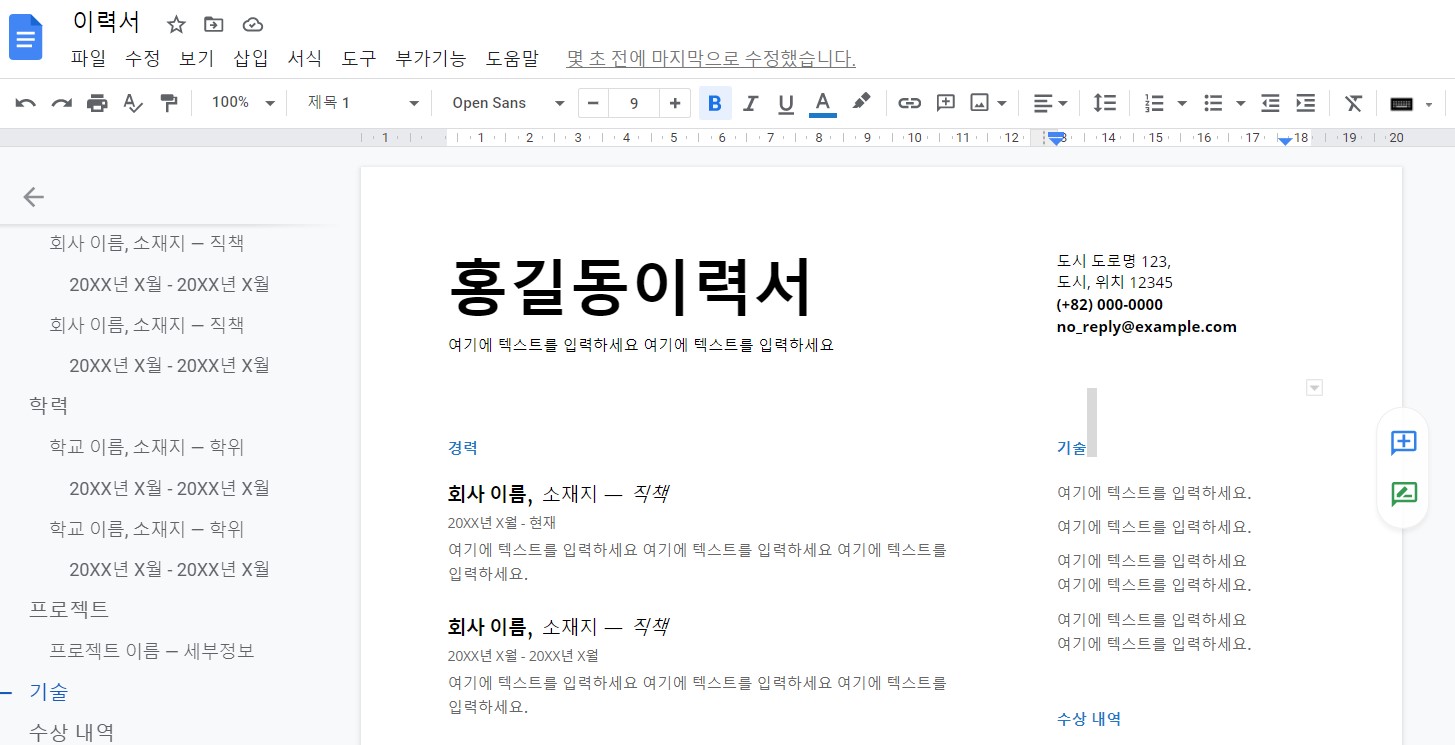The height and width of the screenshot is (745, 1455).
Task: Open the Google Docs home icon
Action: [26, 38]
